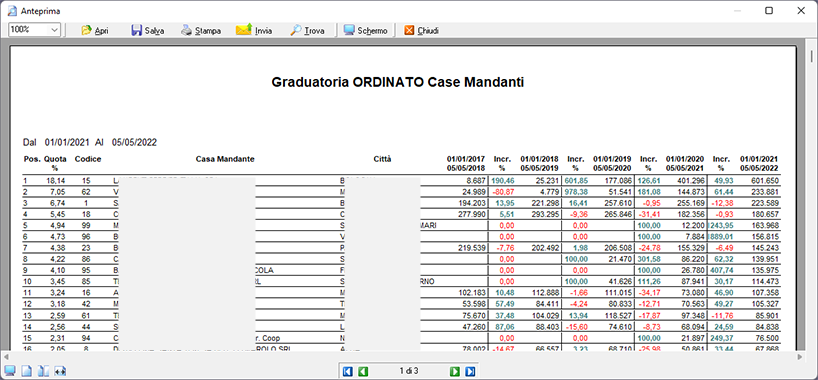Advance to the next page with the green right arrow
The image size is (818, 380).
455,371
